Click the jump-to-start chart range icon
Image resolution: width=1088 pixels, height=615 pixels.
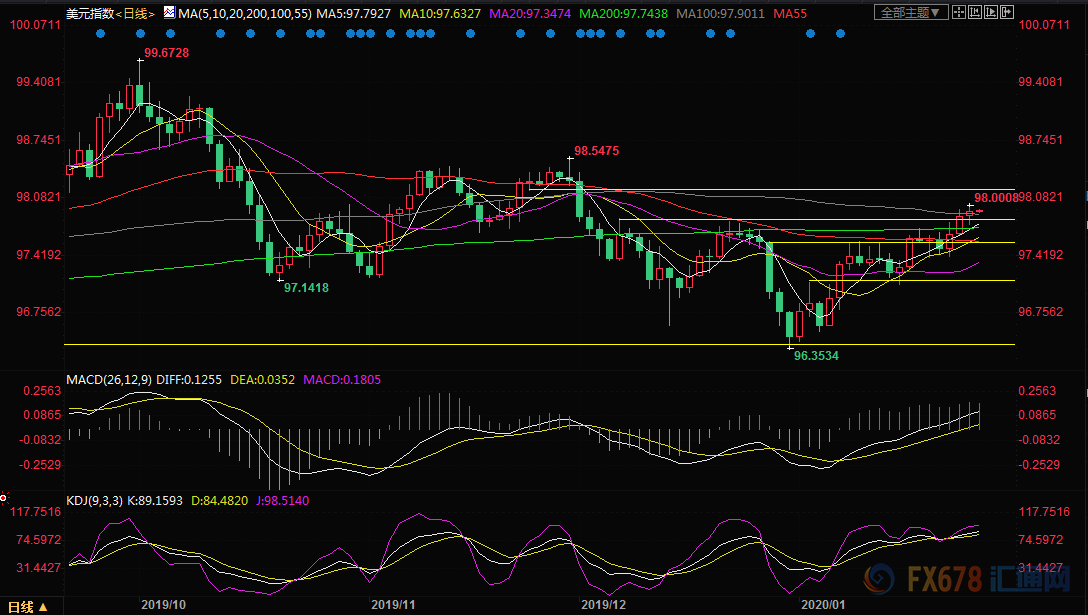(975, 12)
